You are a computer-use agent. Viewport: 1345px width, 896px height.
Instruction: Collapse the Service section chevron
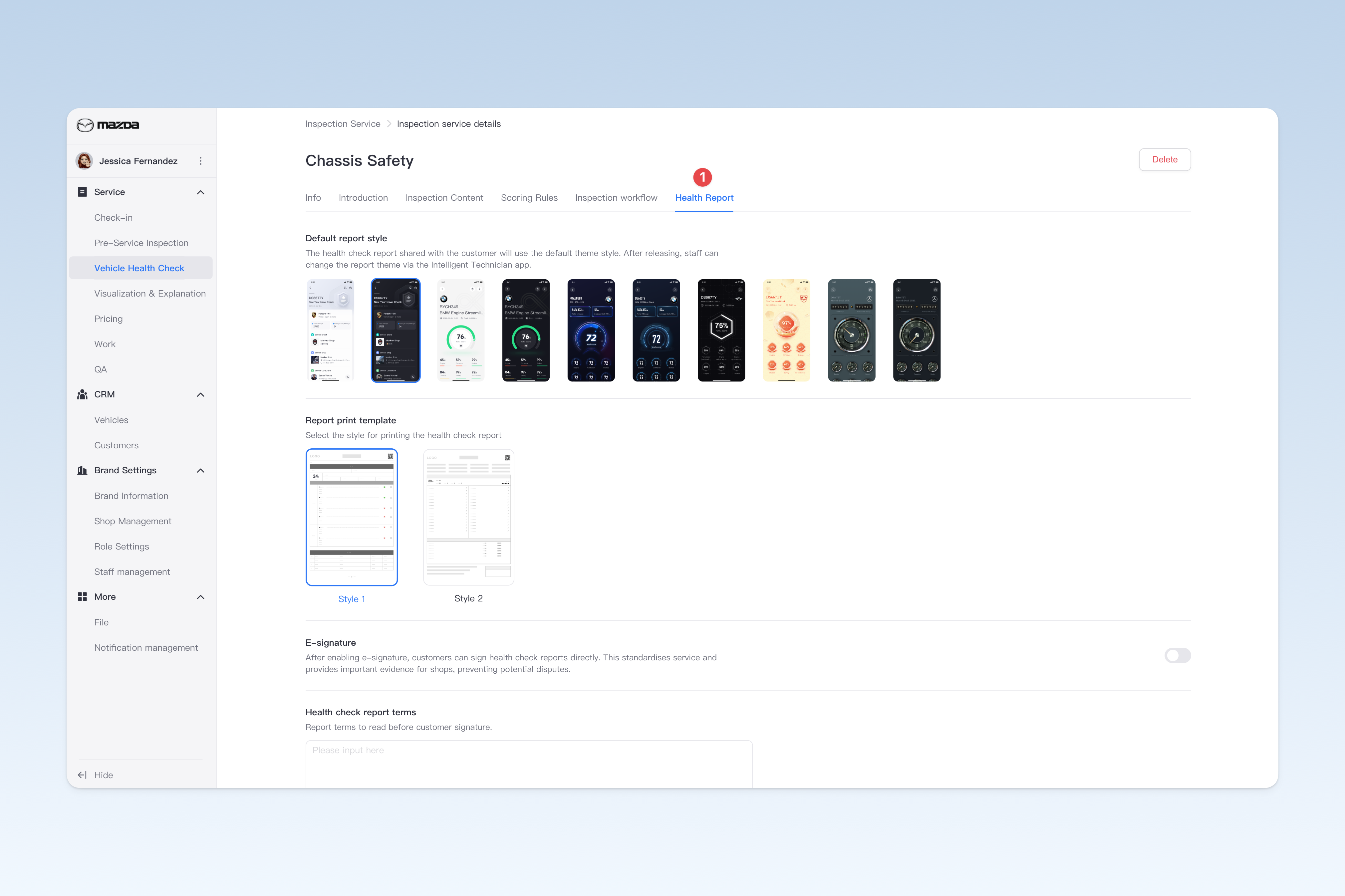coord(201,192)
